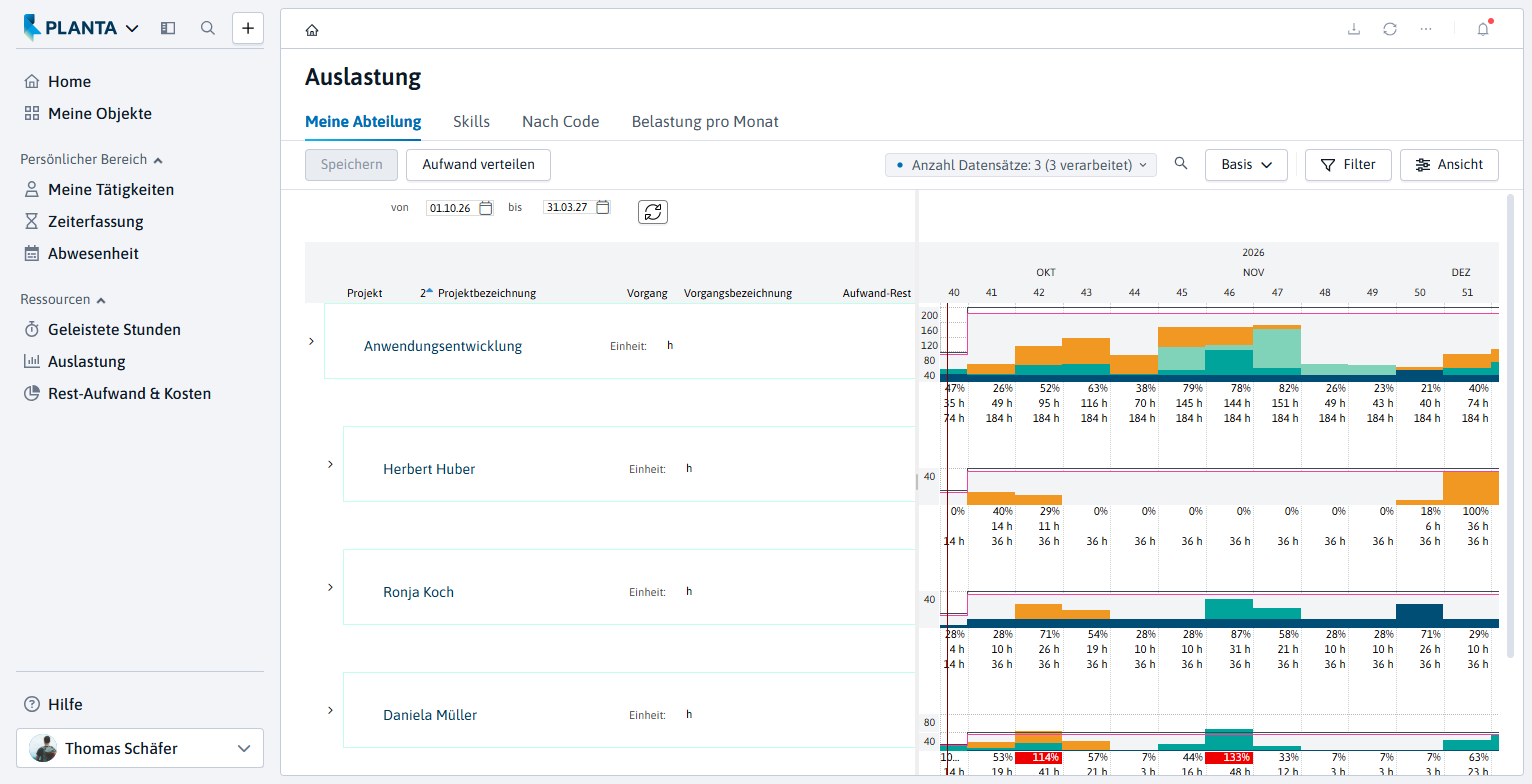Open the sidebar search icon
This screenshot has height=784, width=1532.
[208, 28]
